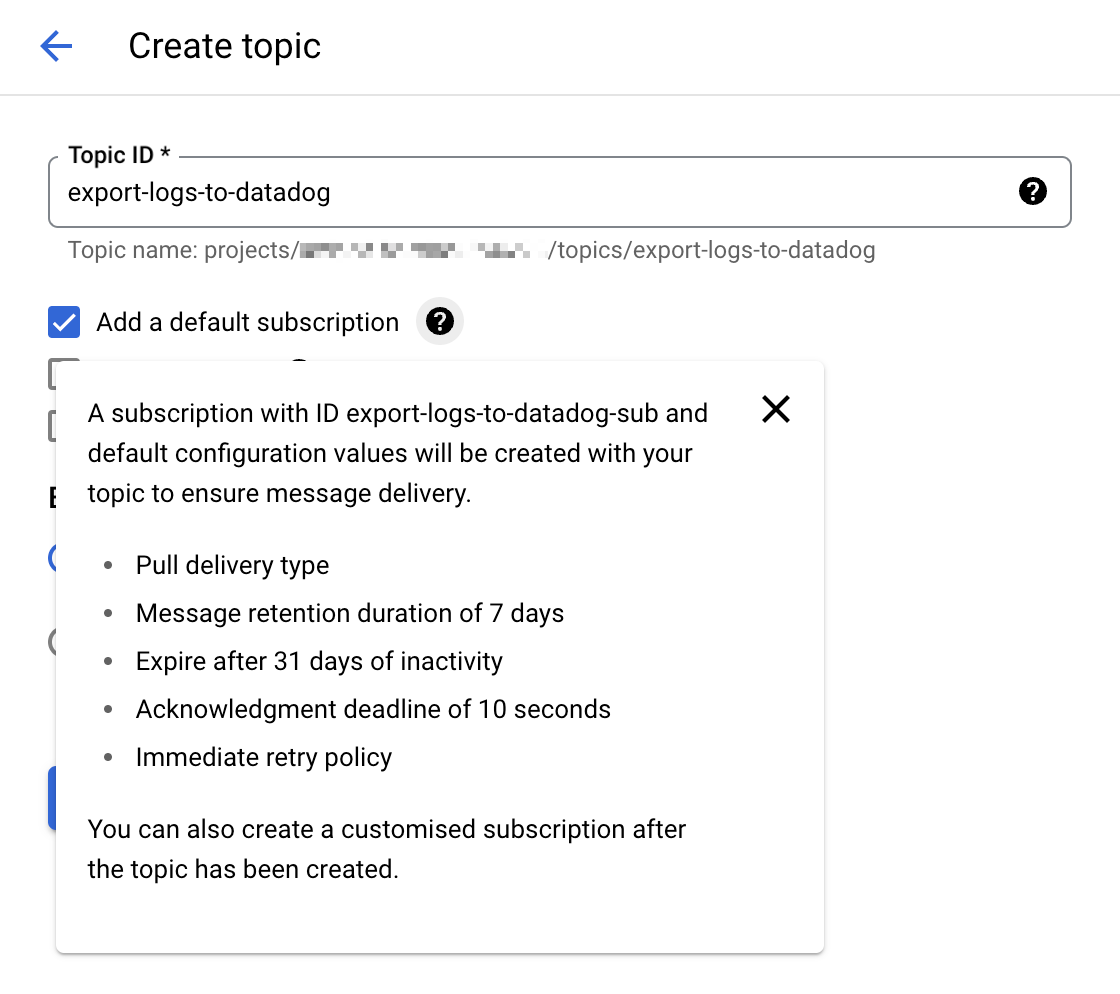Focus the Topic ID input field
The height and width of the screenshot is (994, 1120).
tap(559, 192)
